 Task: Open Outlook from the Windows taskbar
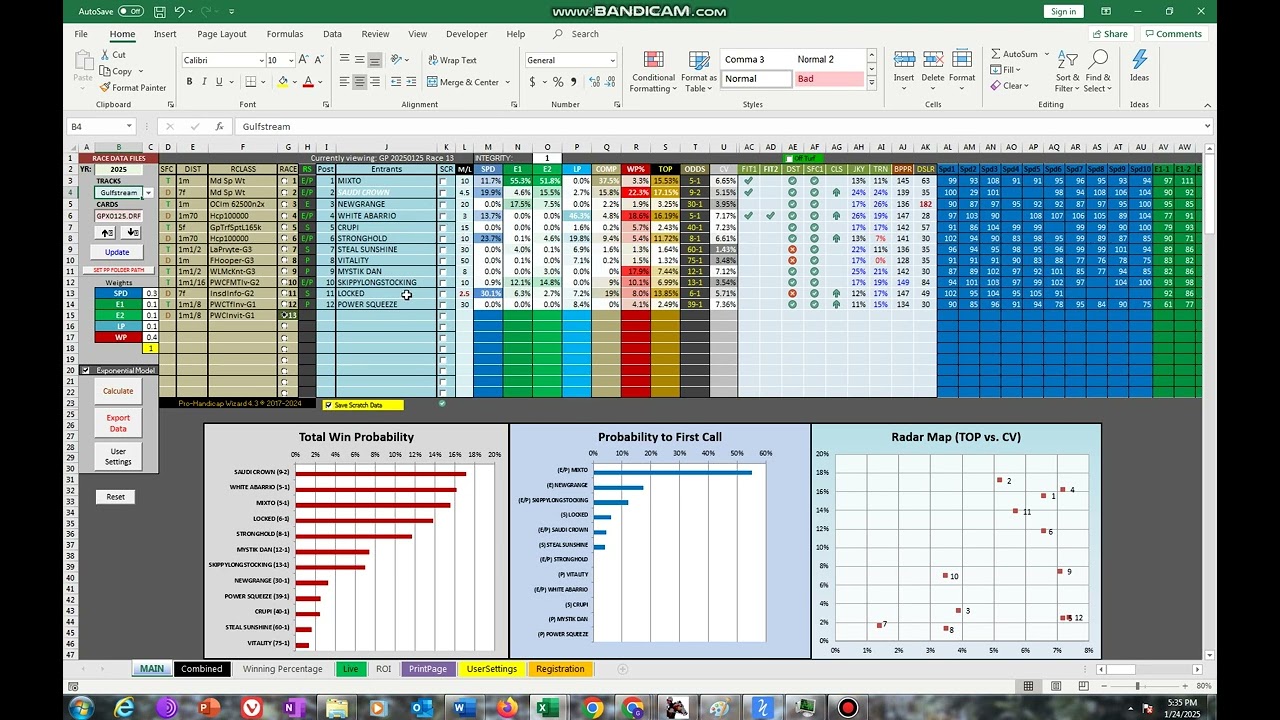421,708
